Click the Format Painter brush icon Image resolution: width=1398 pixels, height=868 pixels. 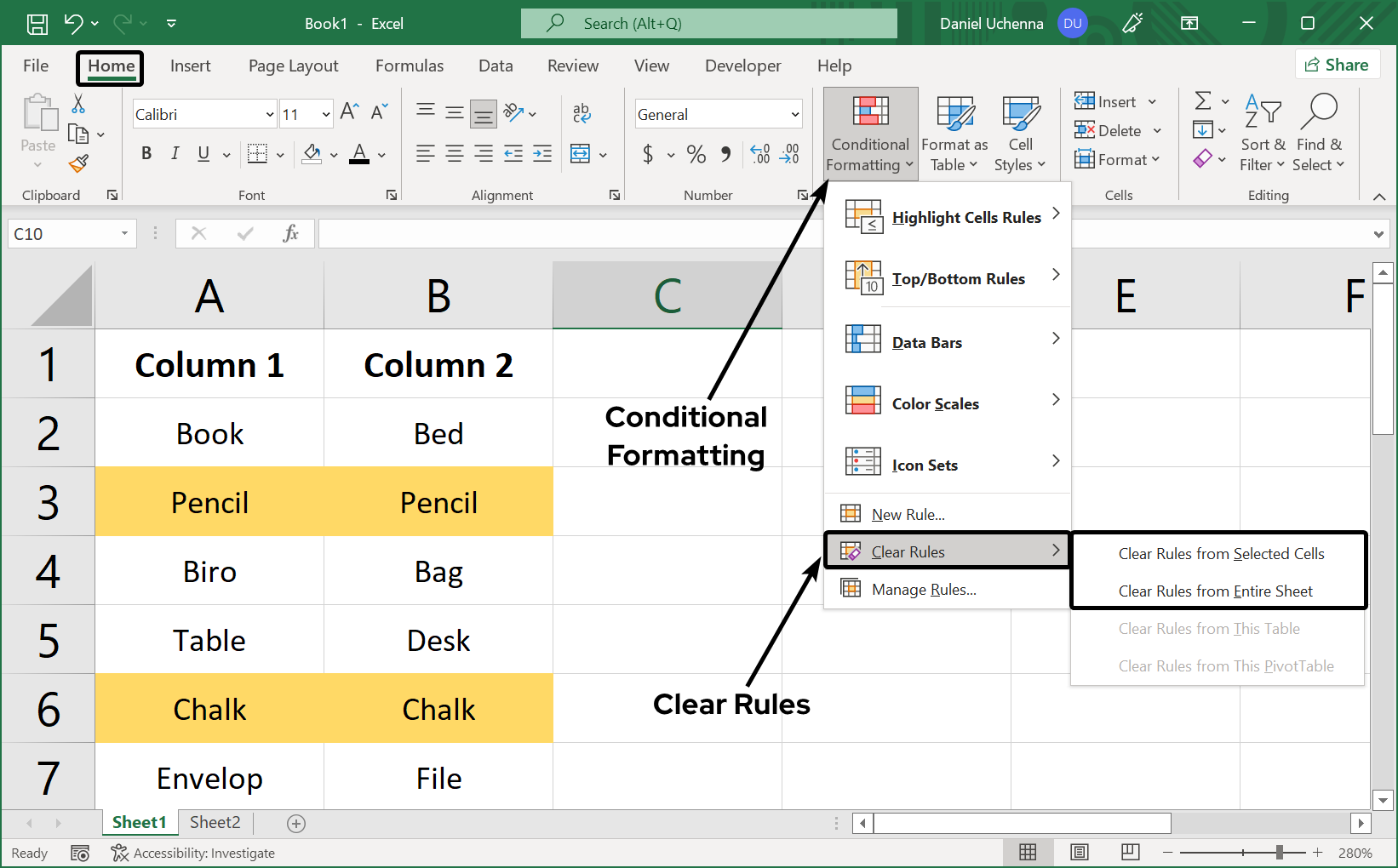click(x=79, y=163)
